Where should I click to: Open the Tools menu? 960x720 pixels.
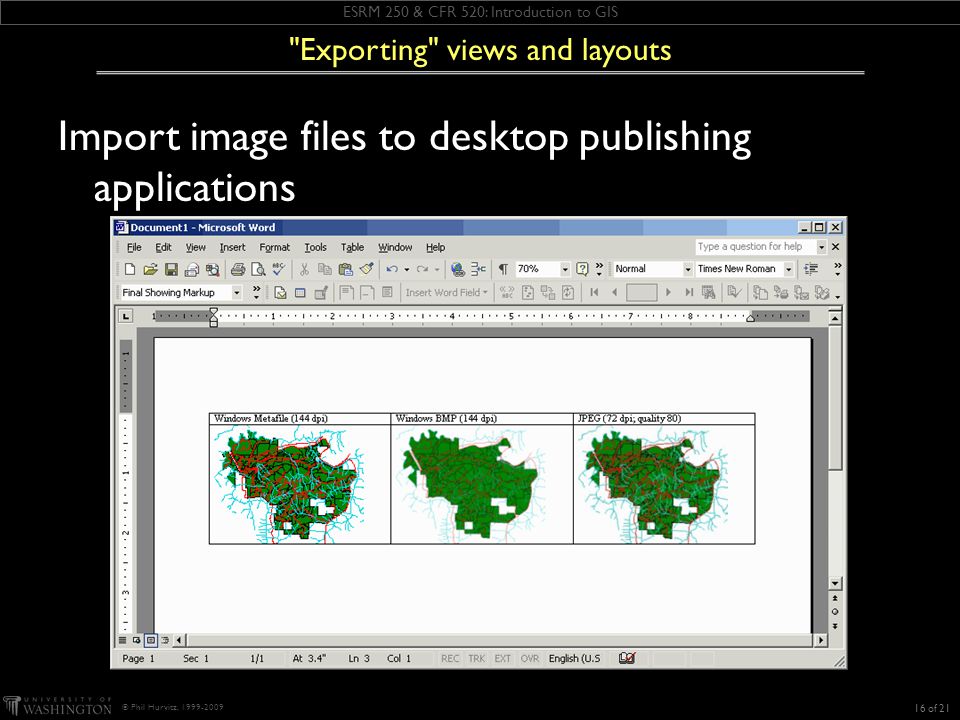[315, 247]
